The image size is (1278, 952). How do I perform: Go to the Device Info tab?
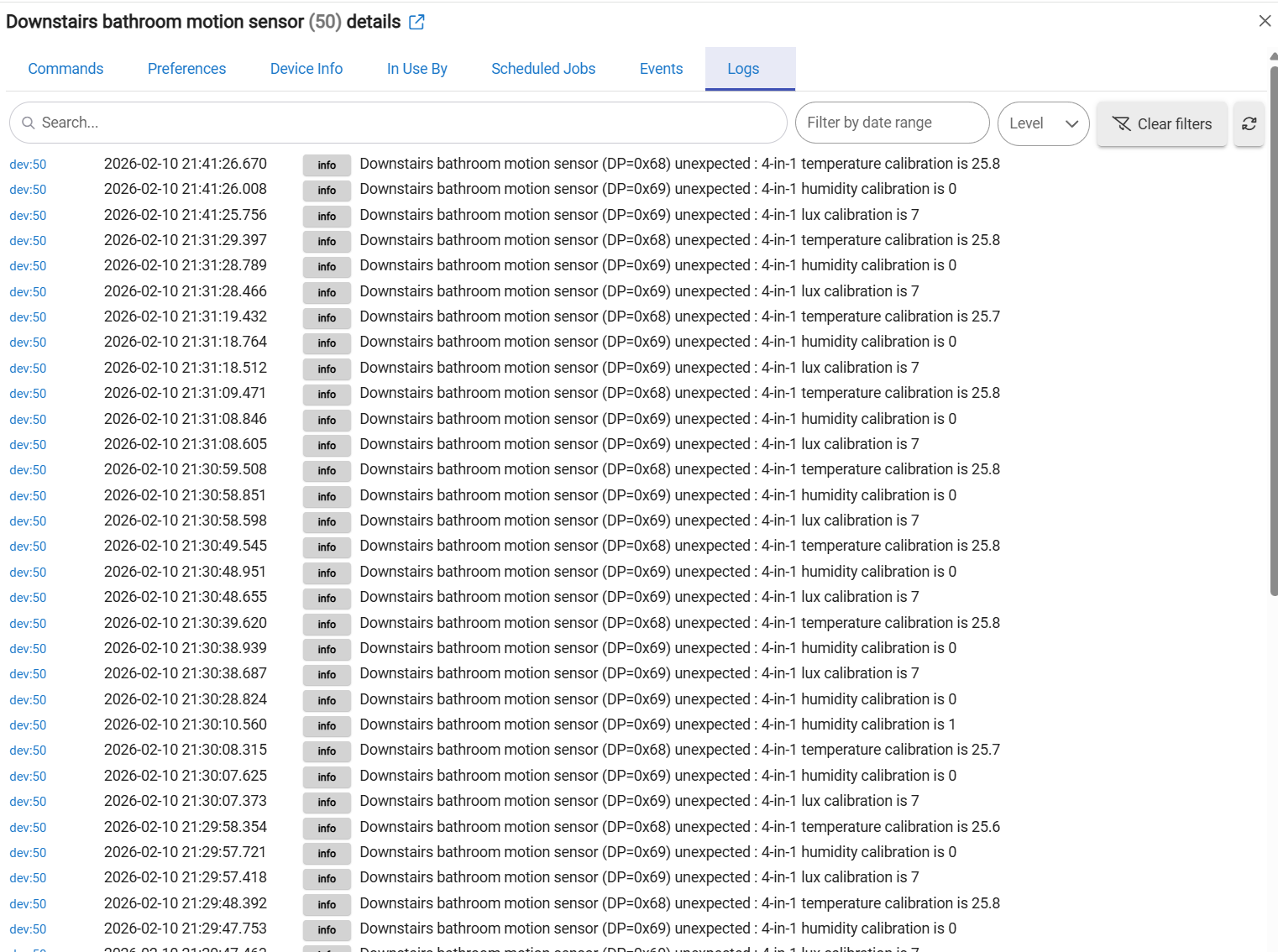point(306,69)
